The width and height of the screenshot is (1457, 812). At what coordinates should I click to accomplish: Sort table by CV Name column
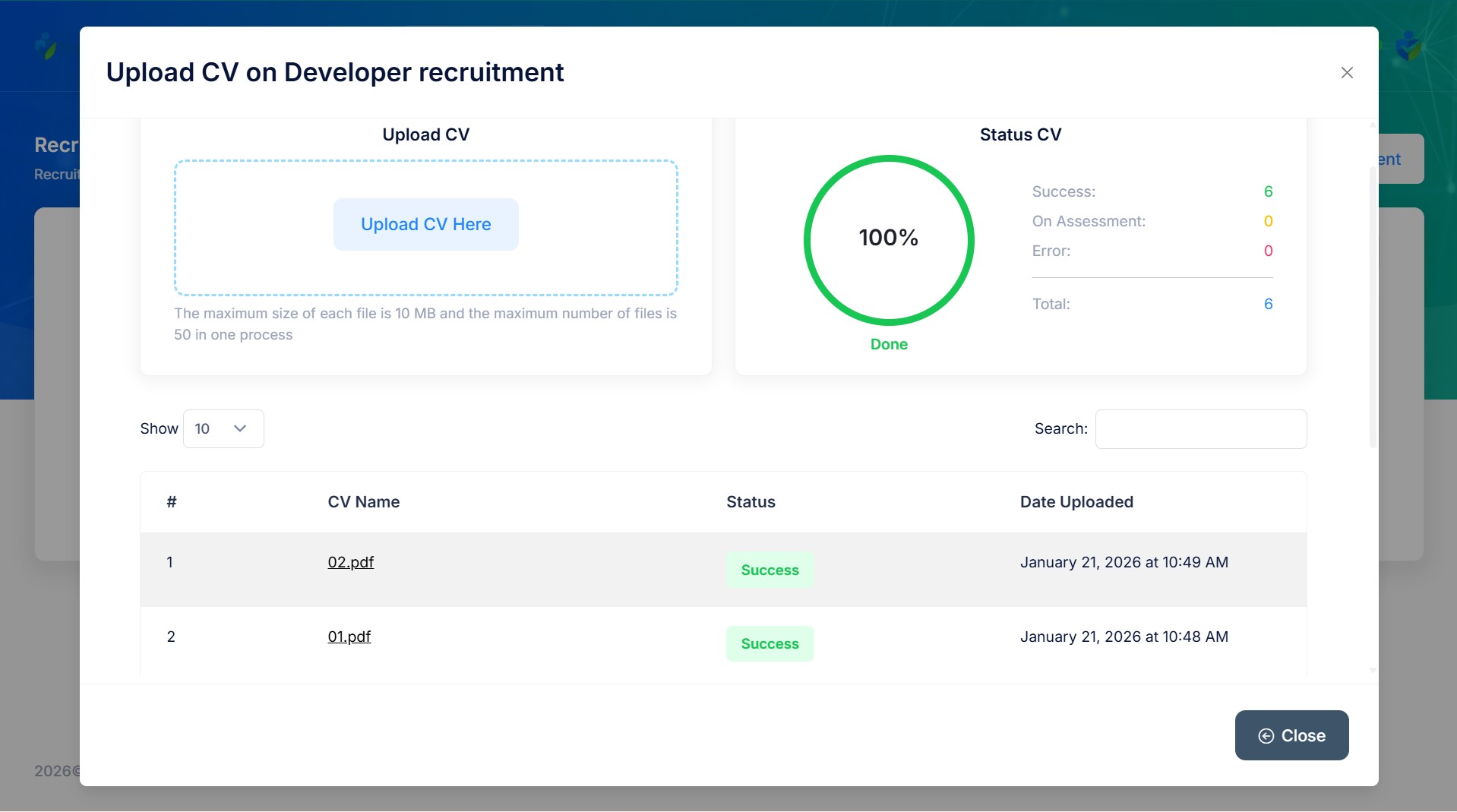363,502
